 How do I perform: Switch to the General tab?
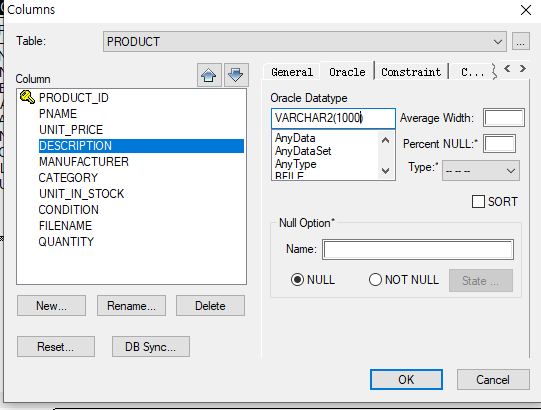292,72
